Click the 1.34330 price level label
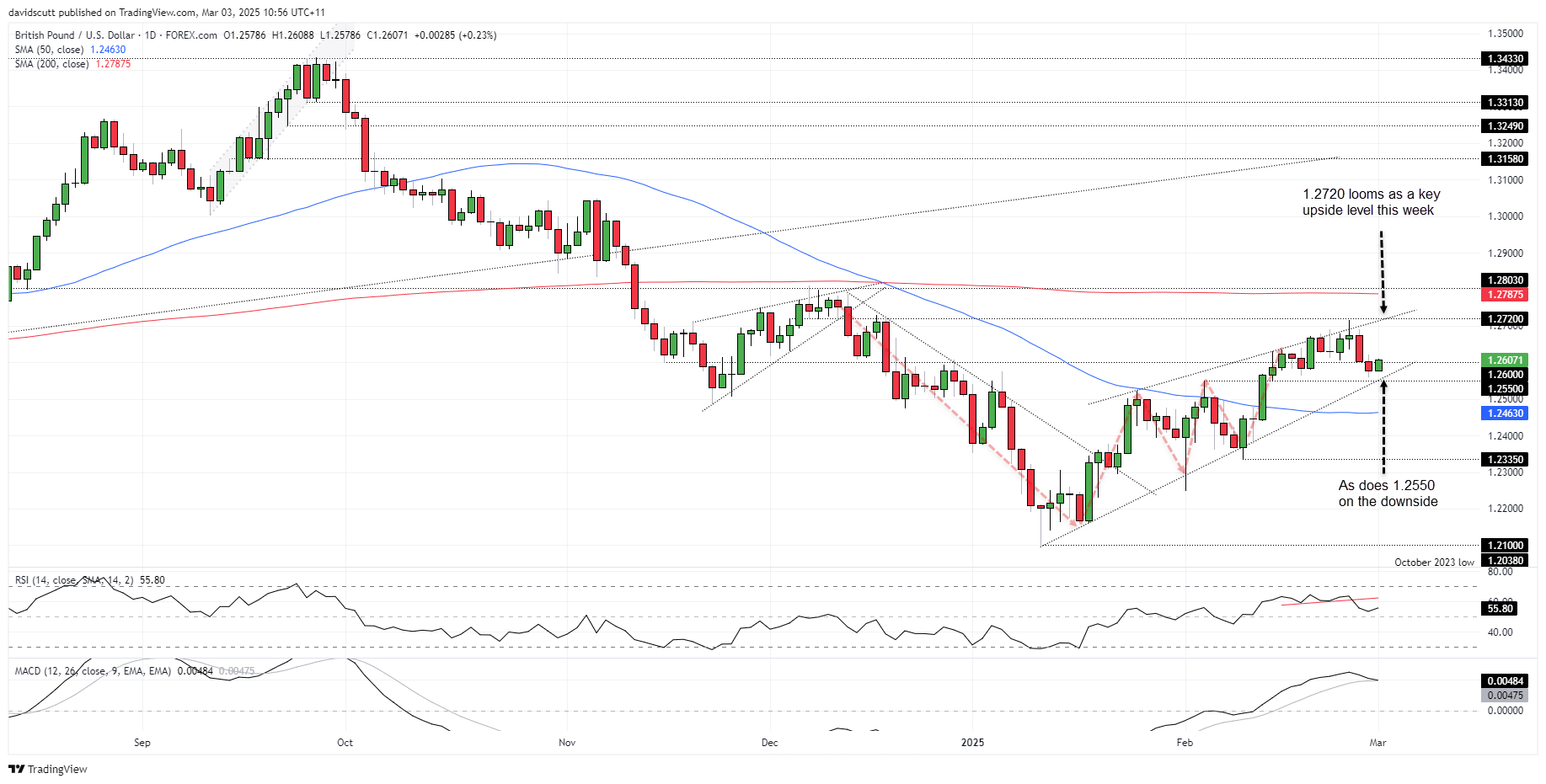Viewport: 1546px width, 784px height. [x=1505, y=59]
